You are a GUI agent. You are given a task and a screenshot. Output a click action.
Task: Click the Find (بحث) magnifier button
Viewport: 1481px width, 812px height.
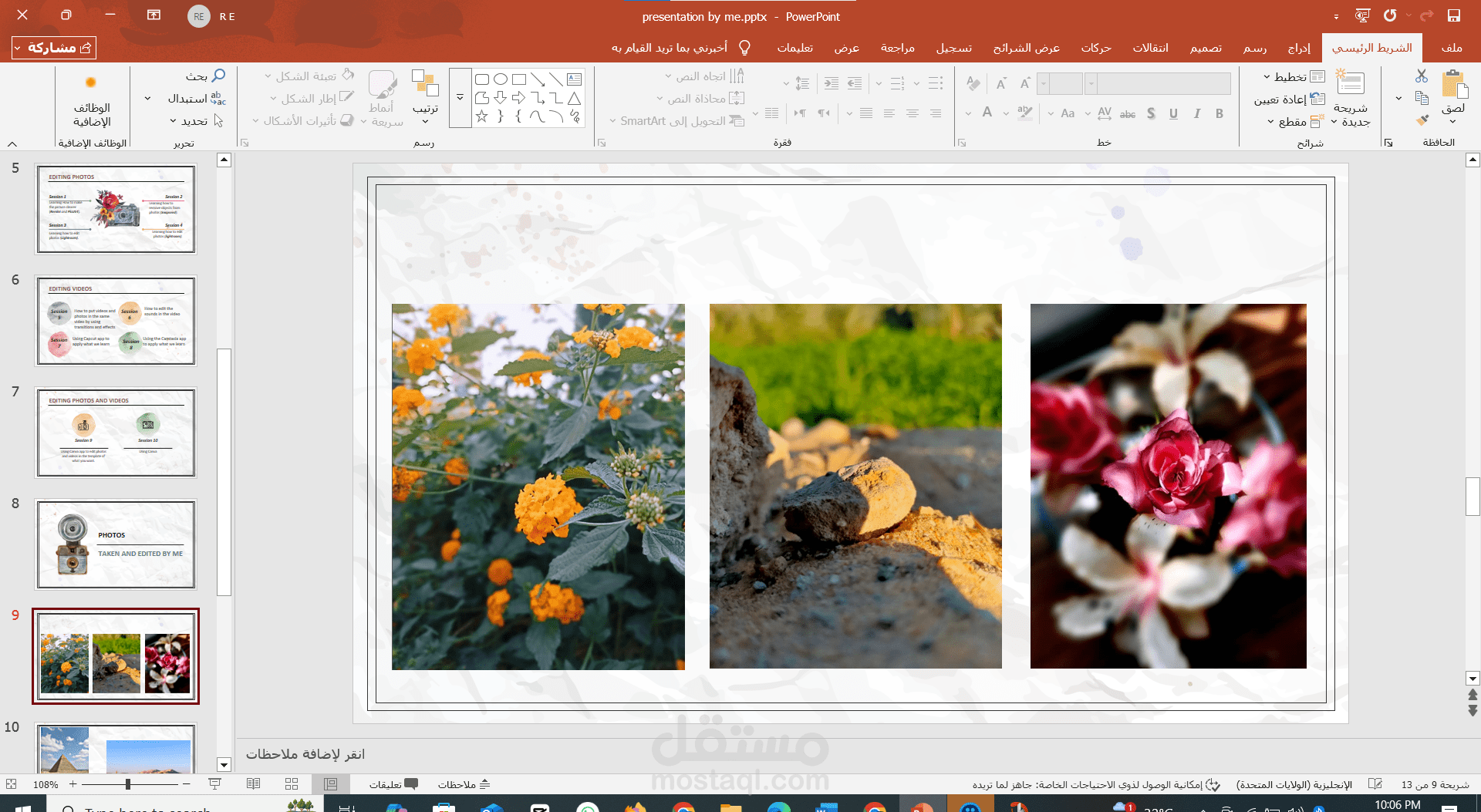(x=205, y=76)
